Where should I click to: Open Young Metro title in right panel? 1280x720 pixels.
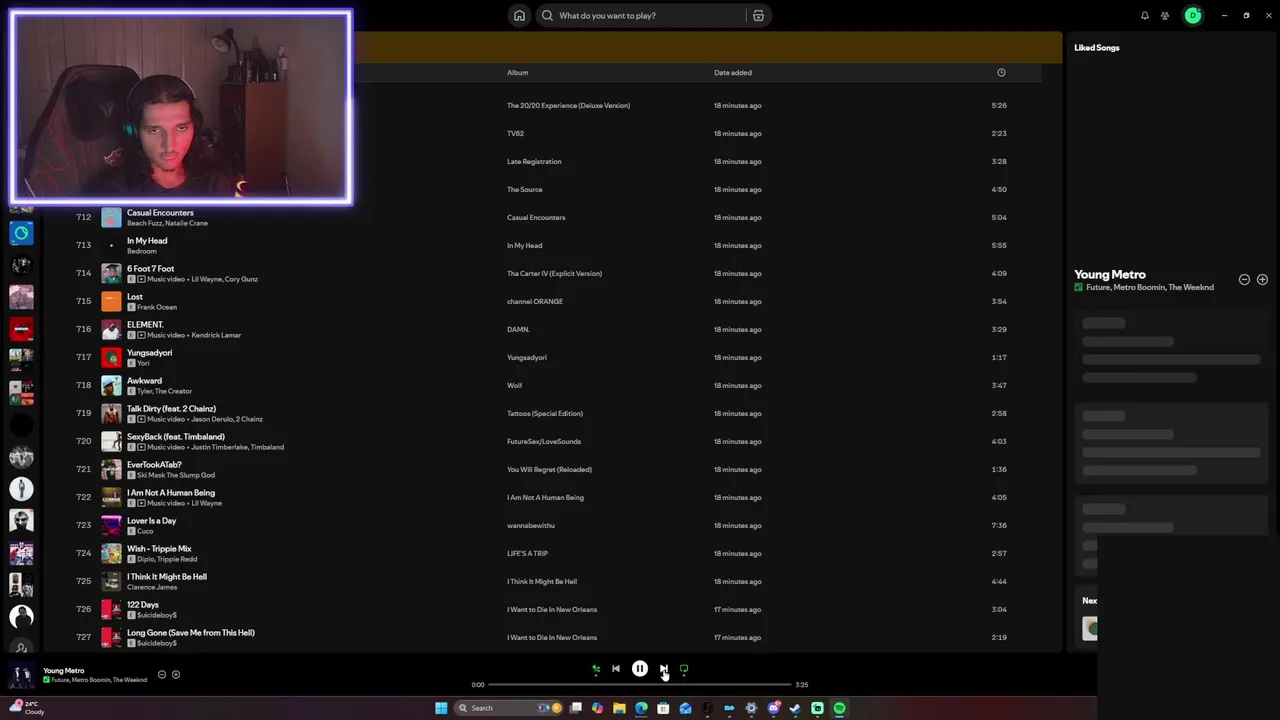[1110, 274]
